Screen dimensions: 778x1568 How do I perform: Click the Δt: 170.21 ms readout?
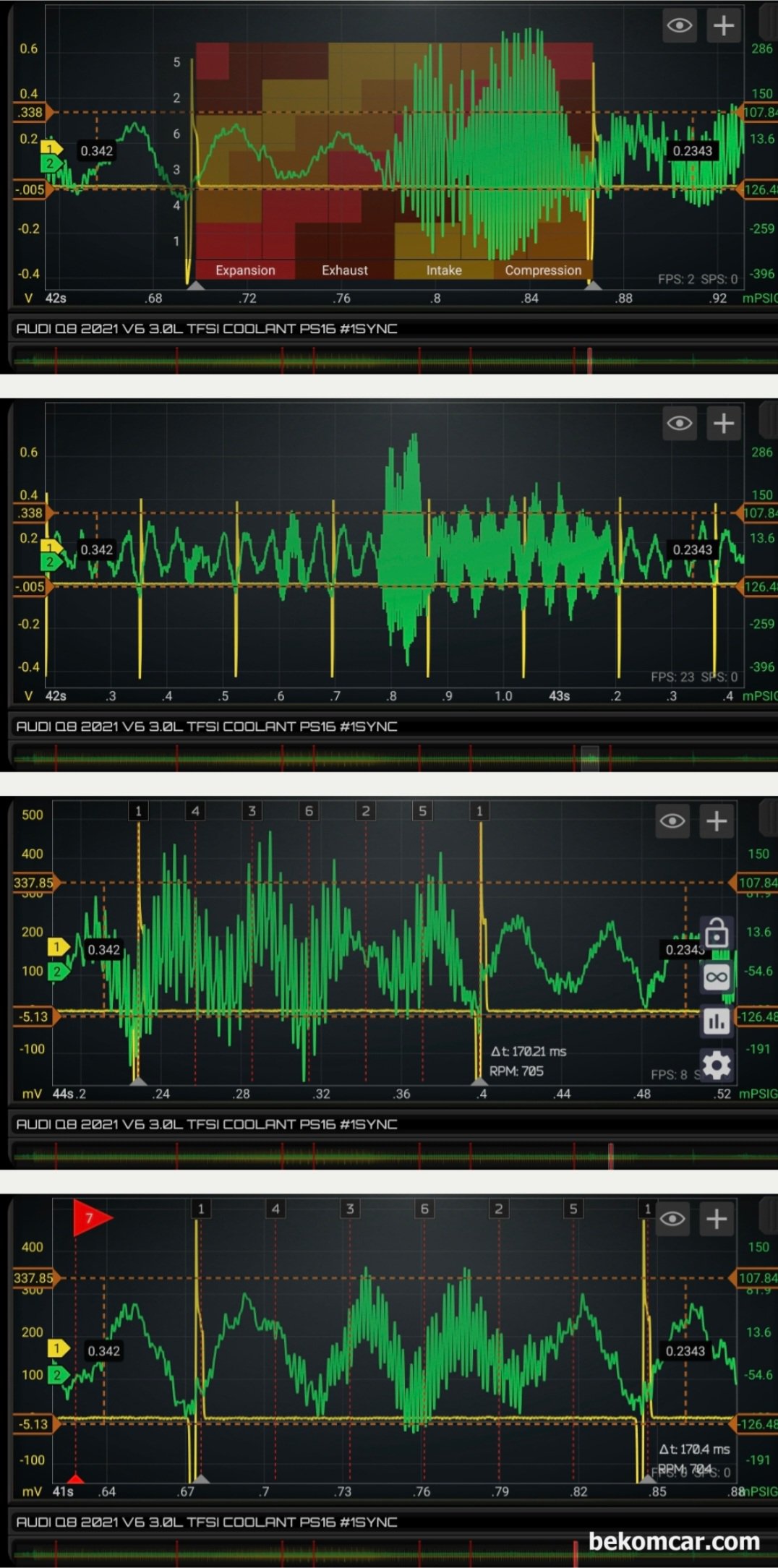529,1051
